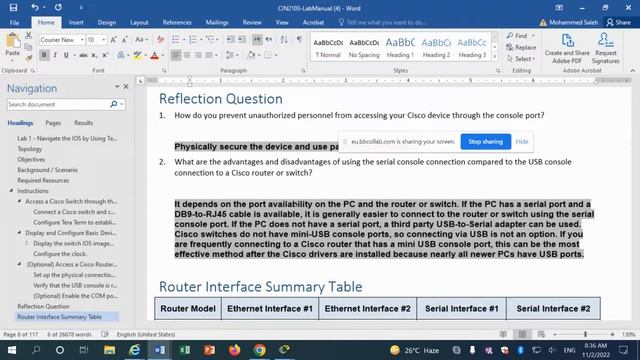This screenshot has width=640, height=360.
Task: Open Request Signatures
Action: 605,48
